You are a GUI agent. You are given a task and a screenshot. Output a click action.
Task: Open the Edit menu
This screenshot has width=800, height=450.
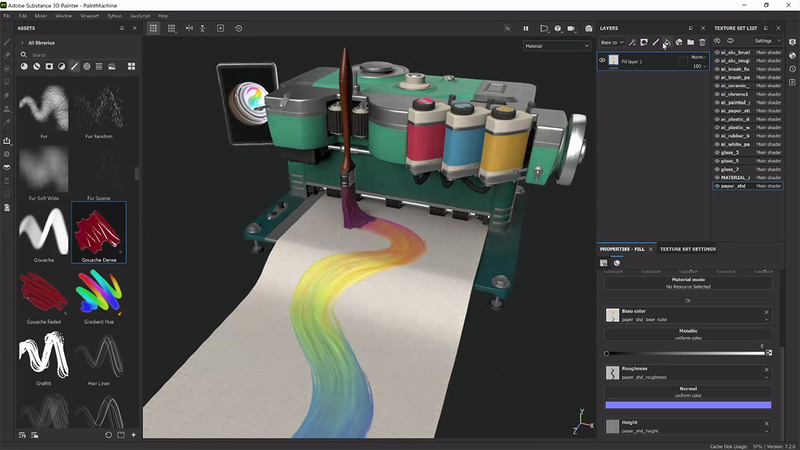tap(22, 16)
